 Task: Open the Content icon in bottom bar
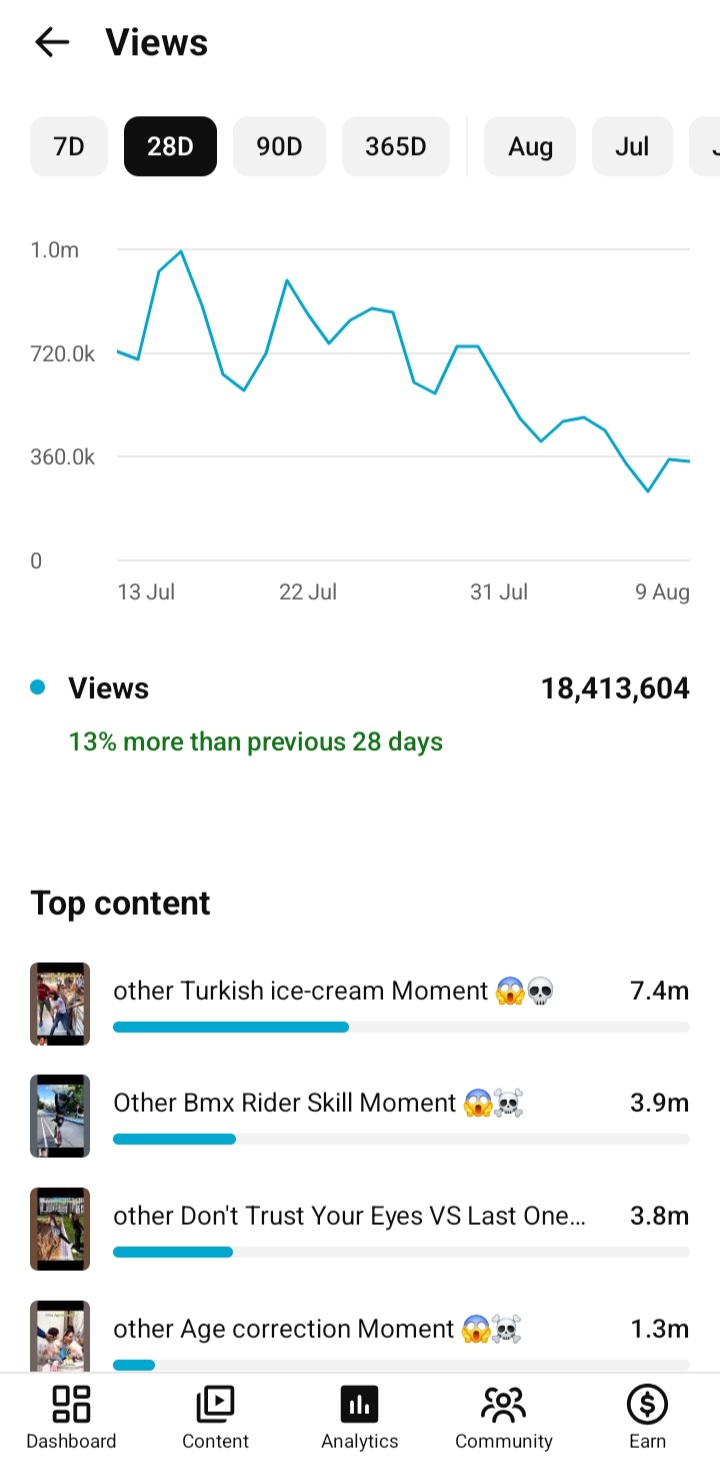tap(215, 1404)
